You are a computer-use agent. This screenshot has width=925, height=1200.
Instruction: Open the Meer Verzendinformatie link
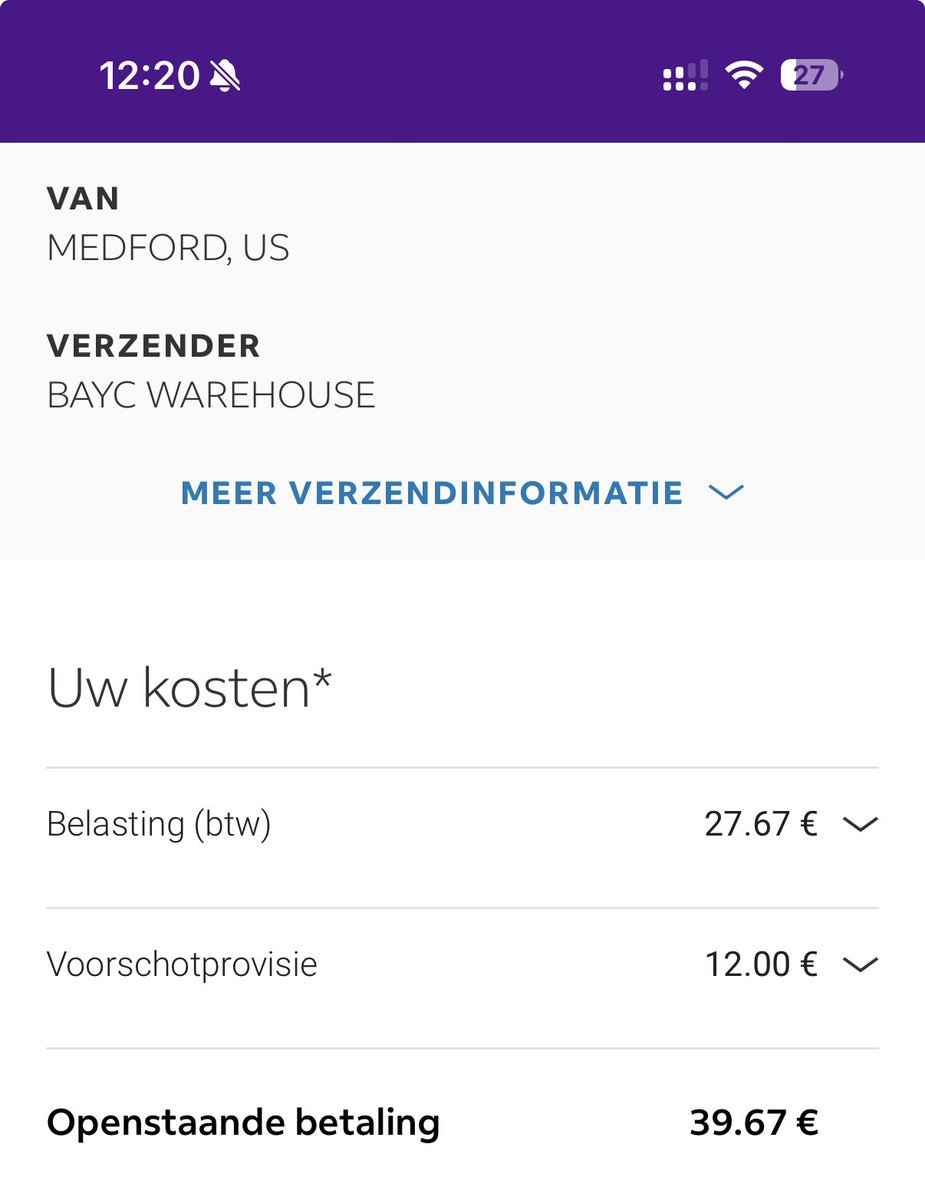point(432,492)
